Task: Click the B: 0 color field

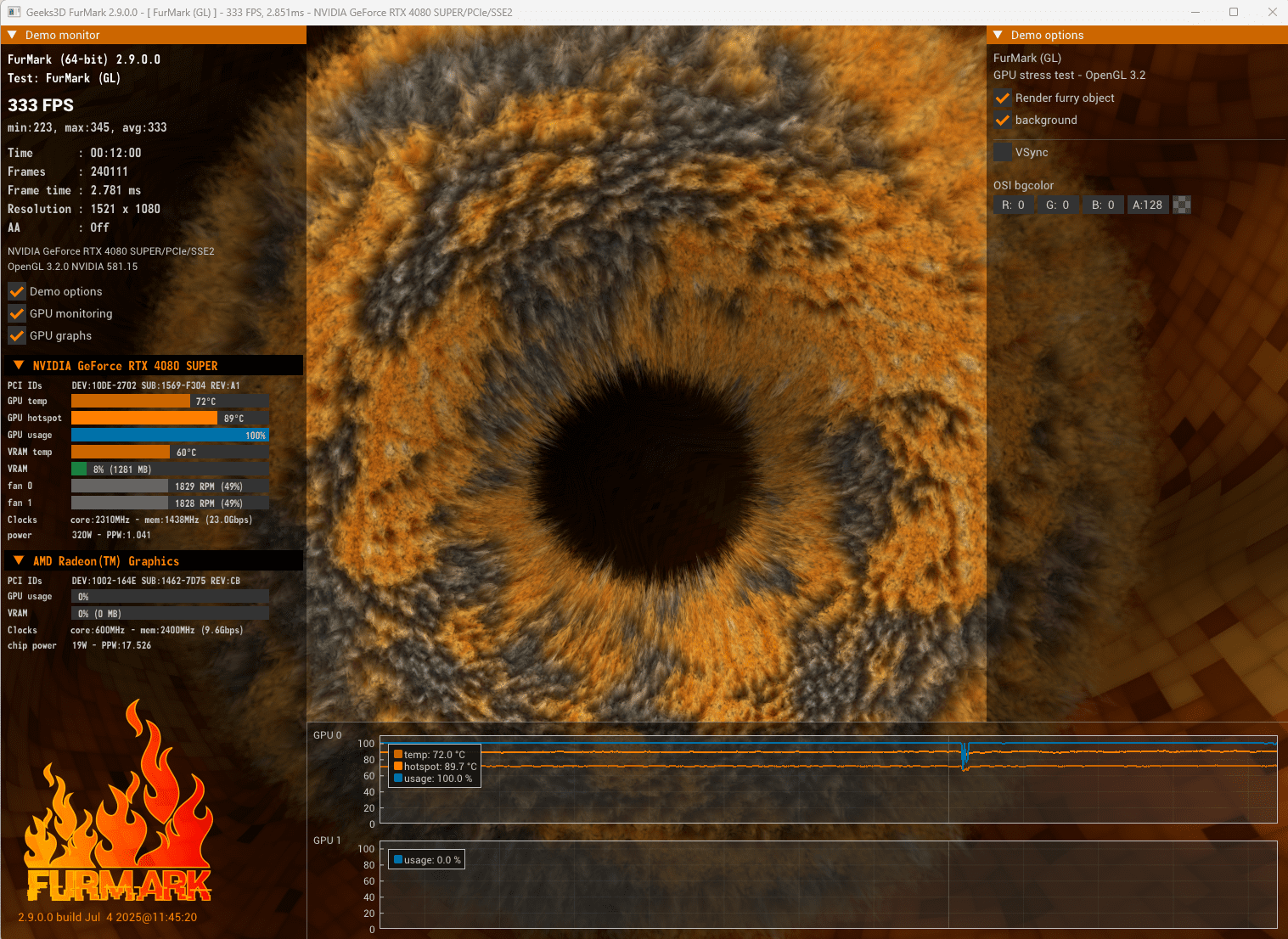Action: point(1104,205)
